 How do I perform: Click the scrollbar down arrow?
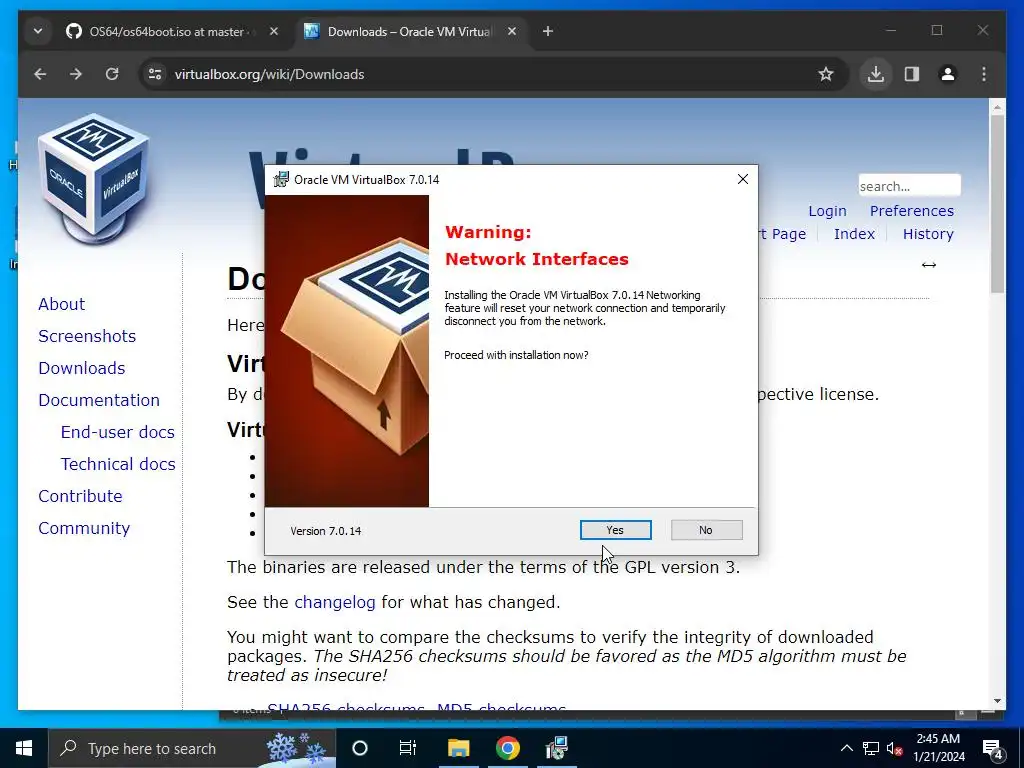click(x=997, y=701)
